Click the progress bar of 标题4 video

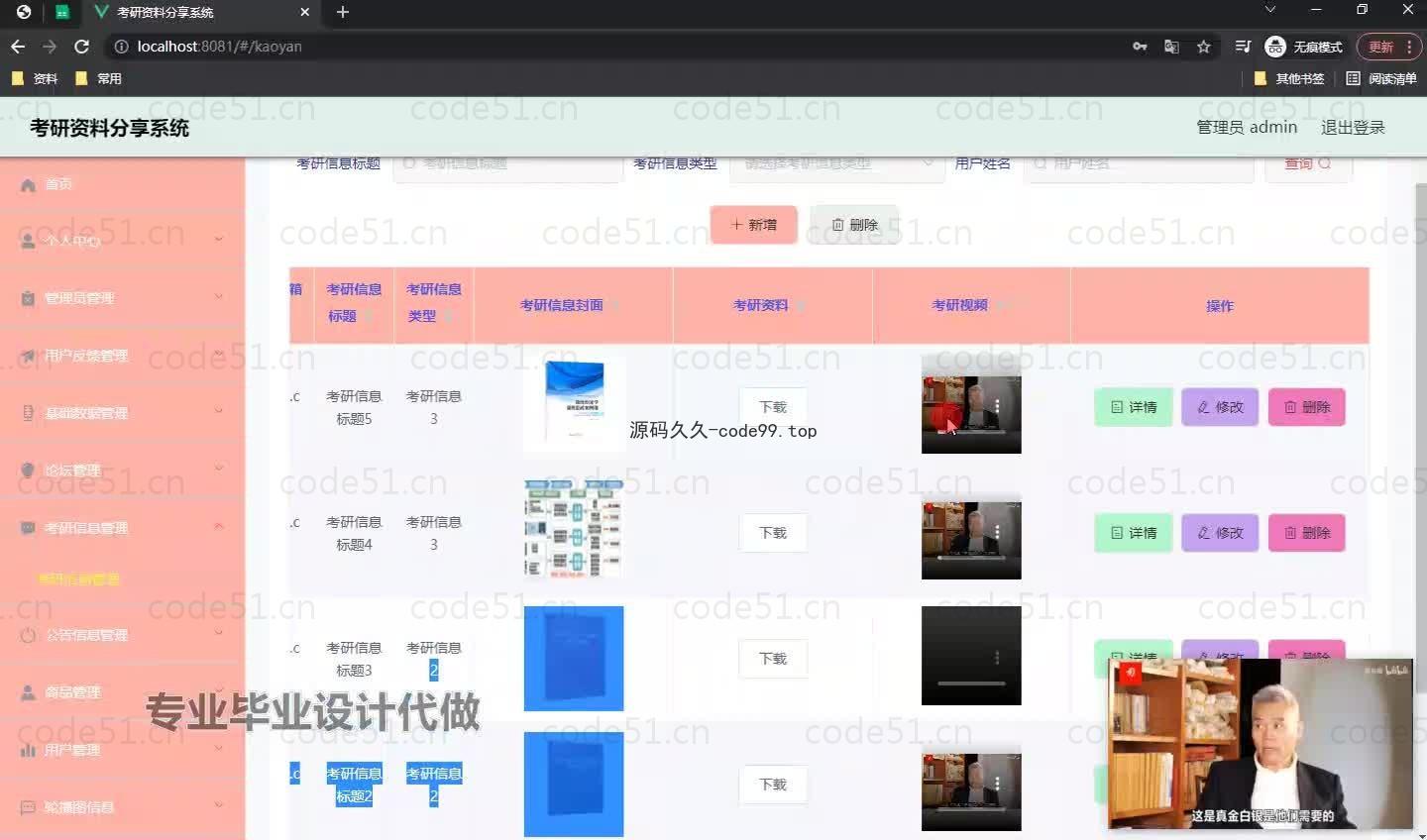(971, 558)
